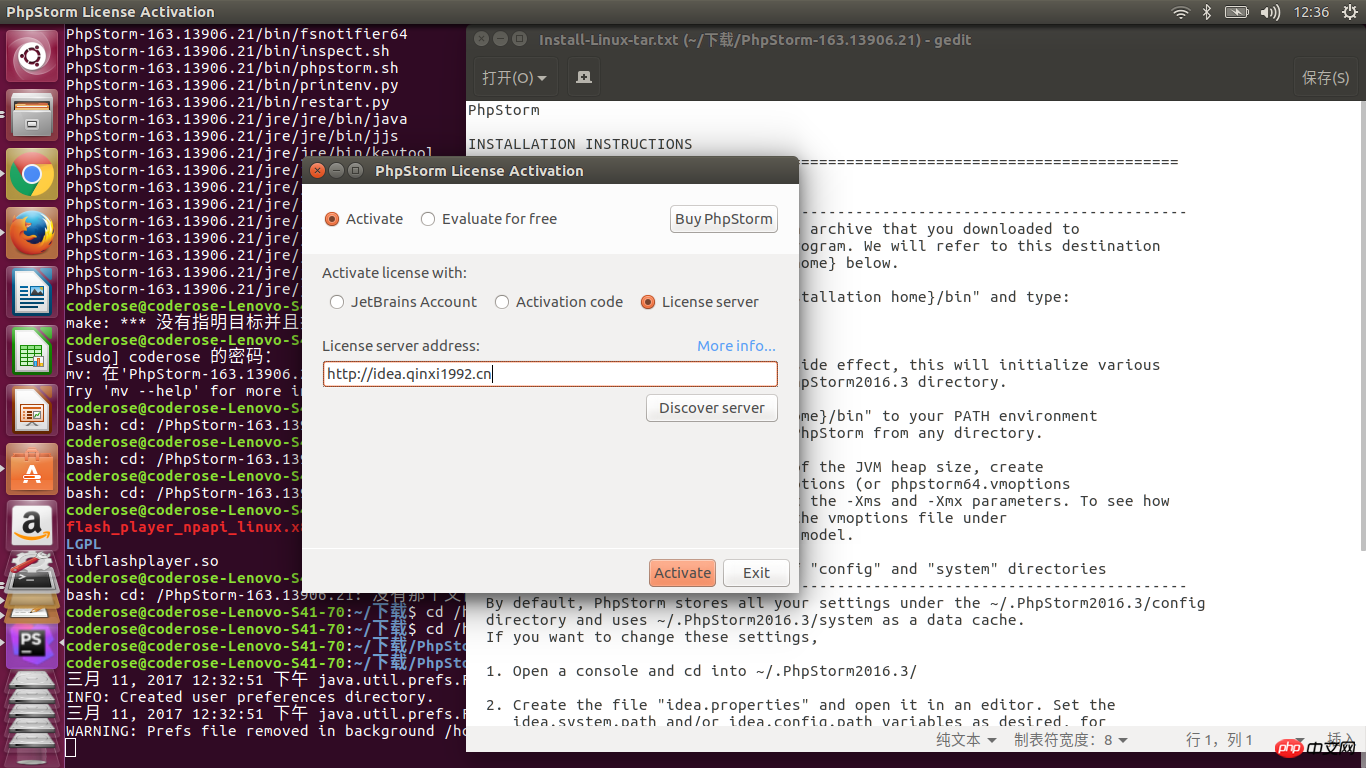Click the Discover server button

(712, 408)
